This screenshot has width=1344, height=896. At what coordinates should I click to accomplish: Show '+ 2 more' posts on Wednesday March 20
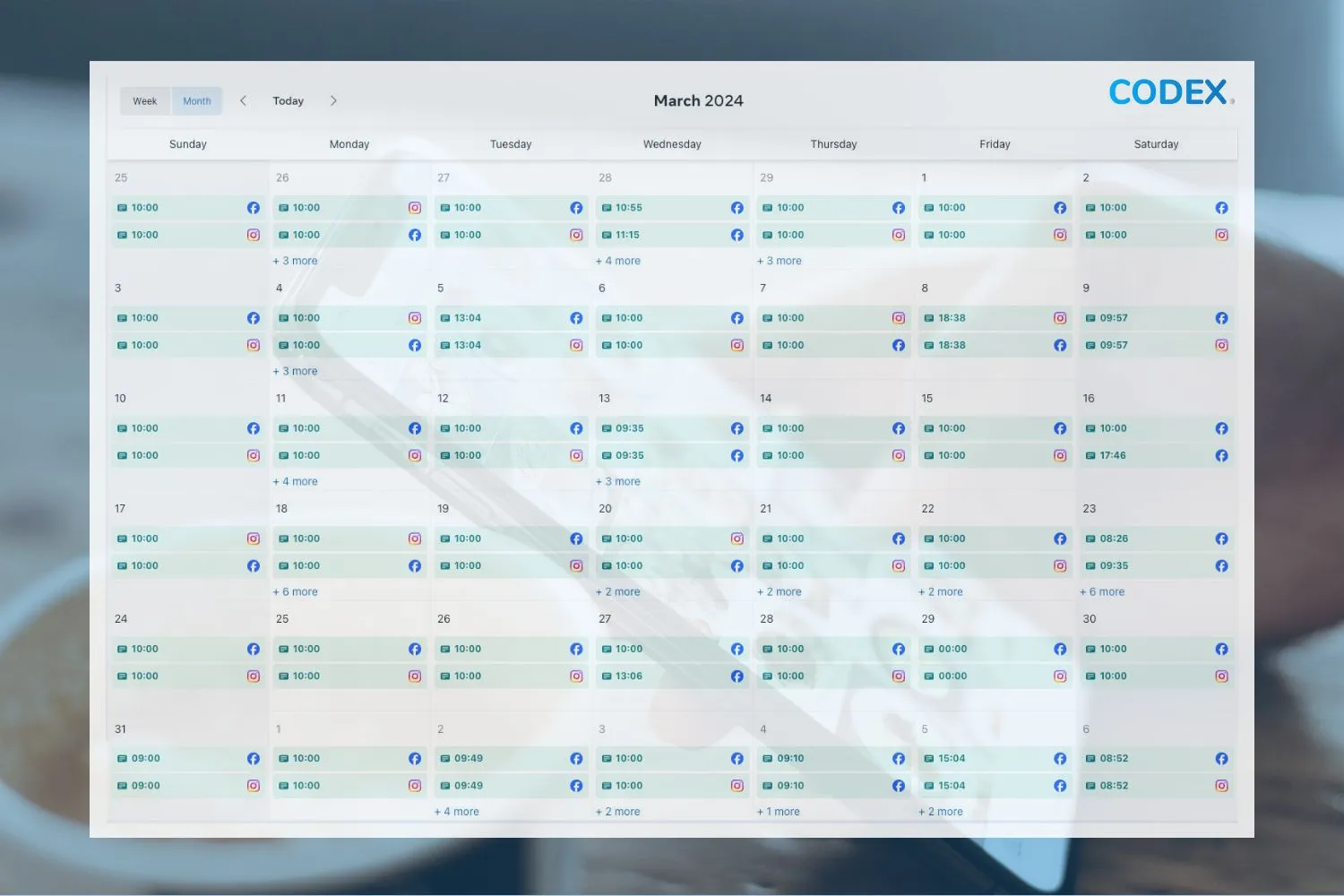click(x=618, y=591)
